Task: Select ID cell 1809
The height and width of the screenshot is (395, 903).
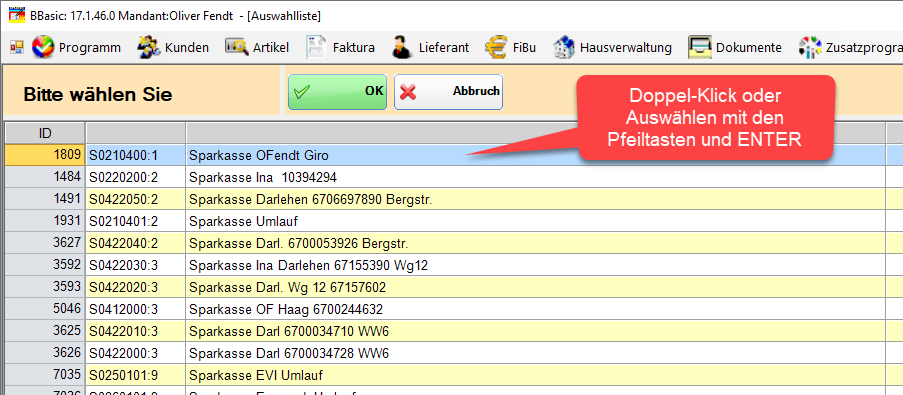Action: pos(45,155)
